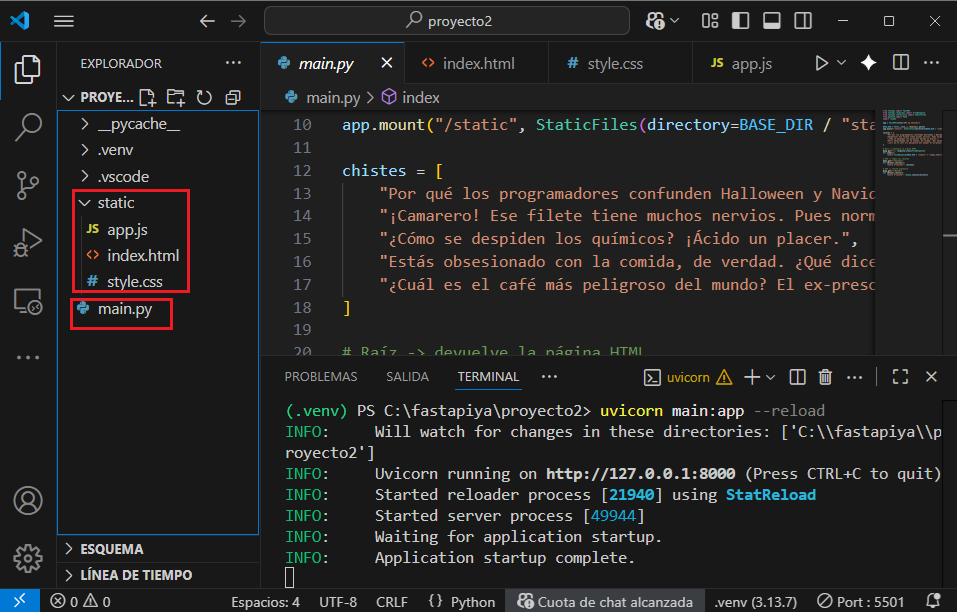Open the Explorer view in activity bar
Viewport: 957px width, 612px height.
click(27, 69)
